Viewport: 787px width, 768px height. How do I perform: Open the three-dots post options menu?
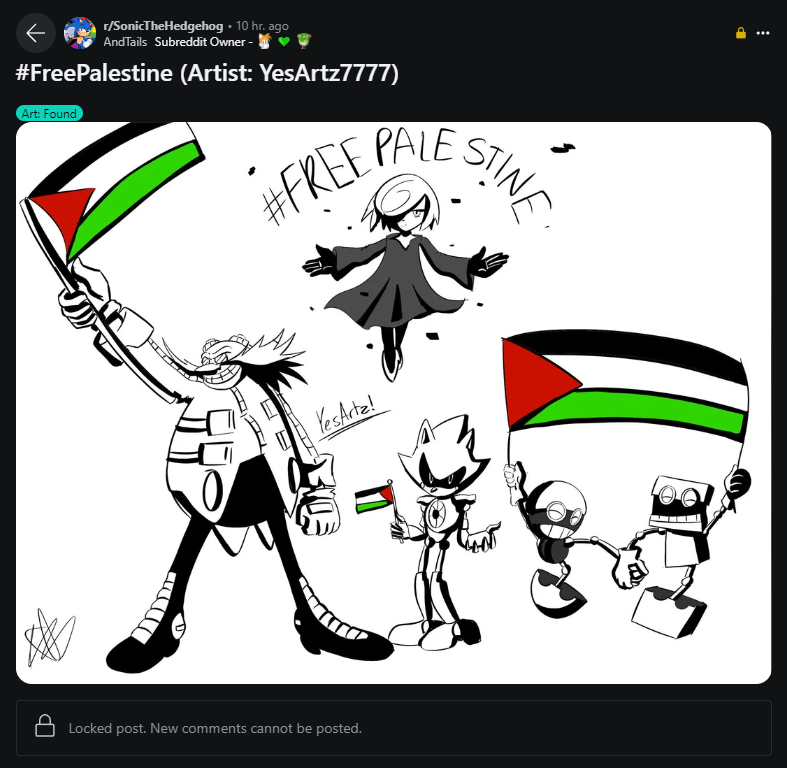pyautogui.click(x=763, y=33)
